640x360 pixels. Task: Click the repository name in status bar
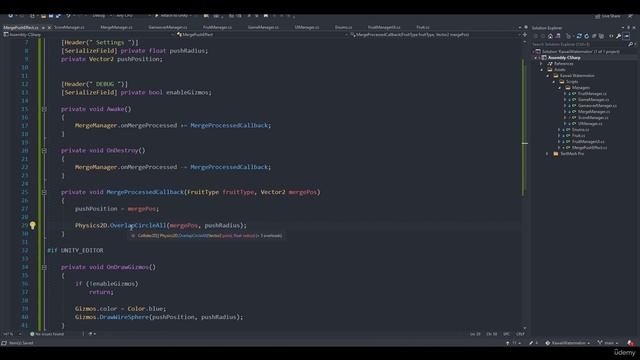tap(567, 343)
